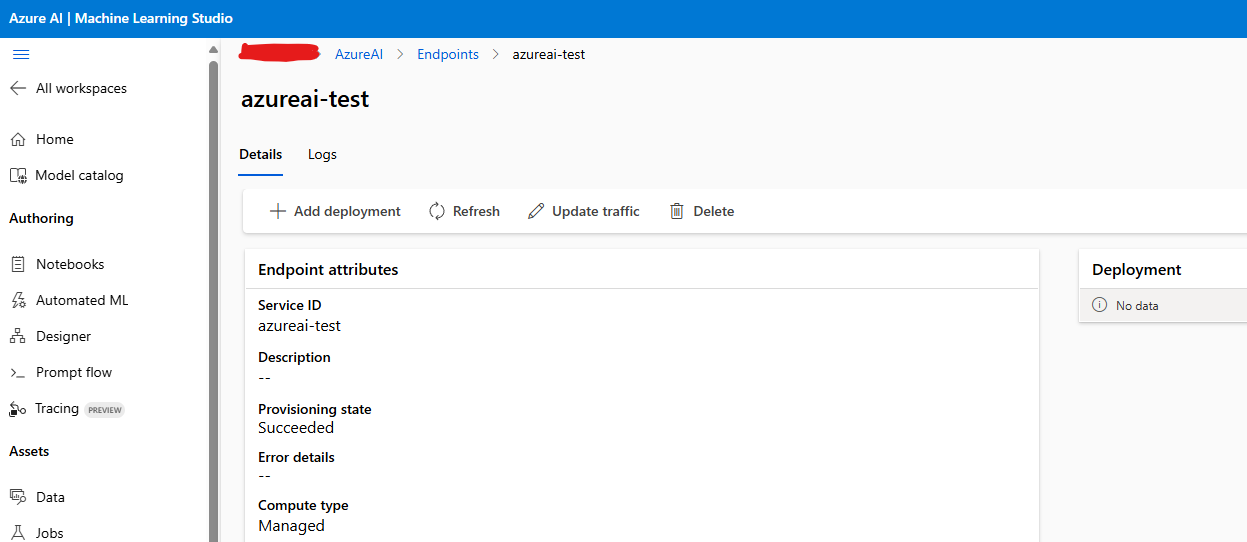Click the Deployment panel heading
This screenshot has height=542, width=1247.
coord(1137,269)
